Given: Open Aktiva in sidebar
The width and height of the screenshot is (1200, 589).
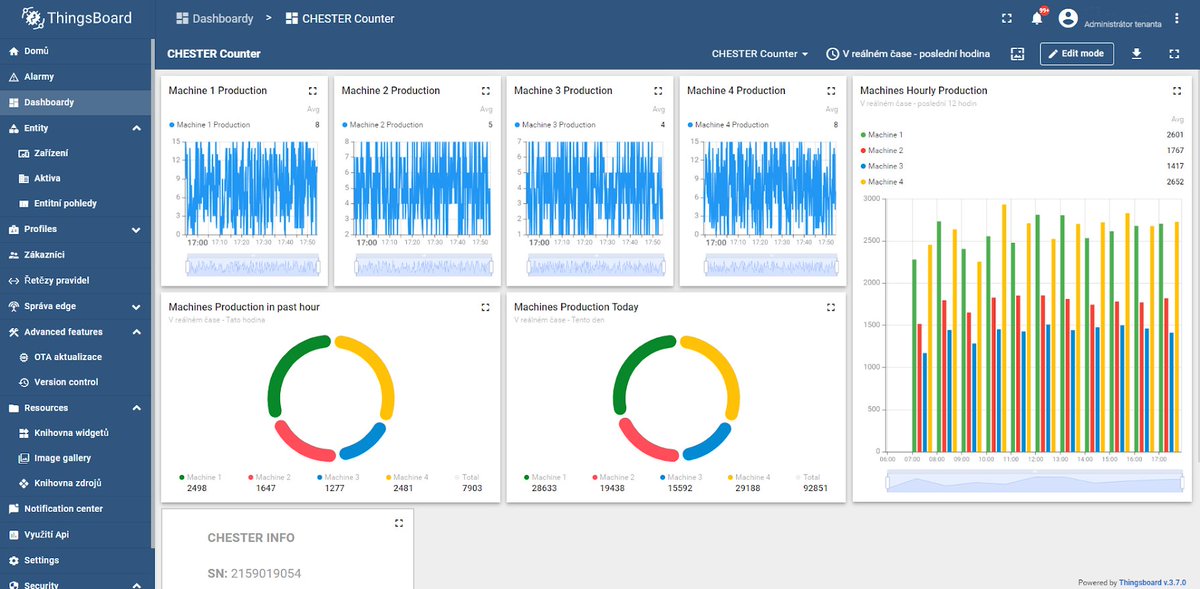Looking at the screenshot, I should click(77, 178).
